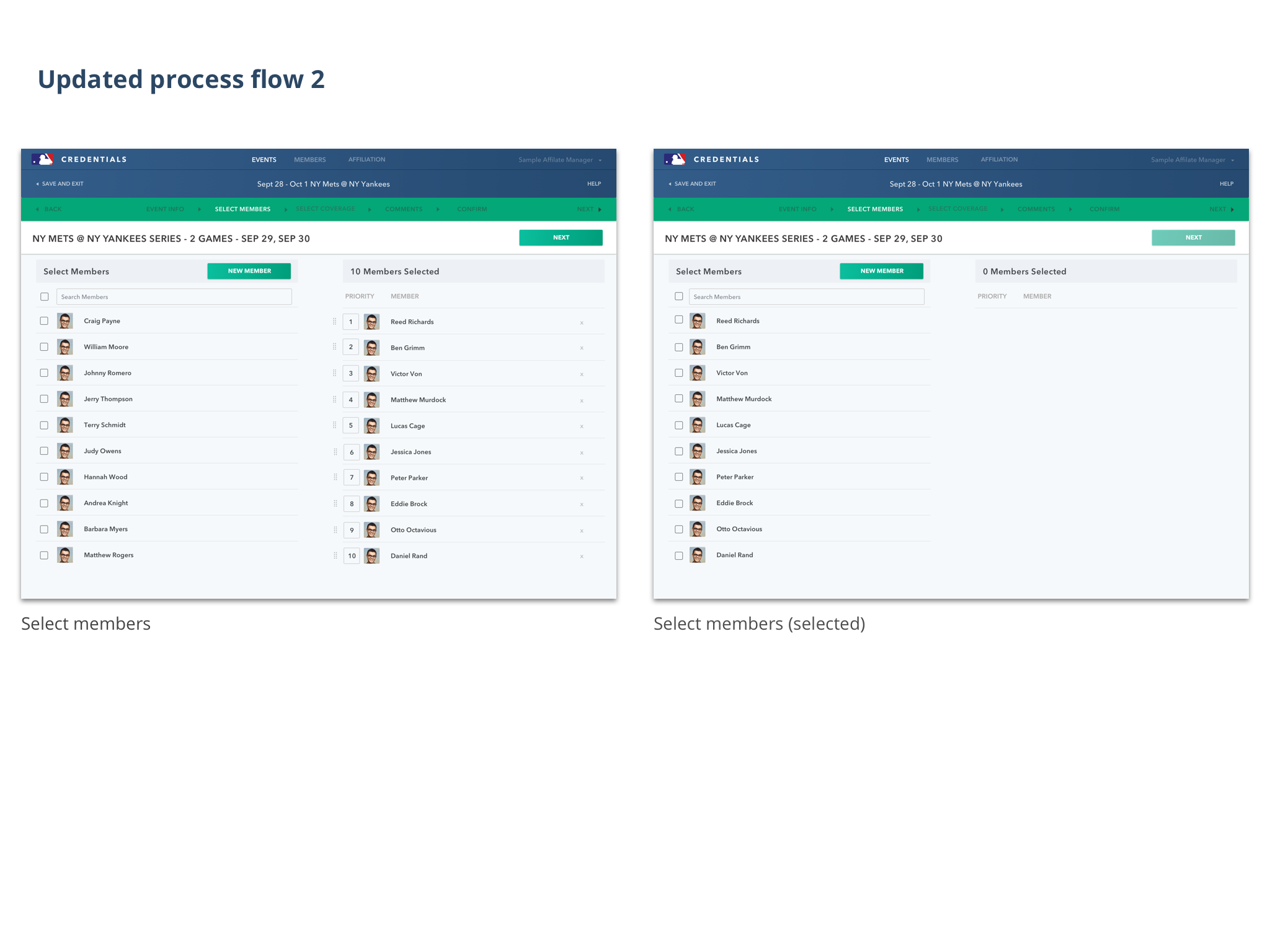Screen dimensions: 1270x952
Task: Click the remove icon next to Lucas Cage
Action: [x=582, y=425]
